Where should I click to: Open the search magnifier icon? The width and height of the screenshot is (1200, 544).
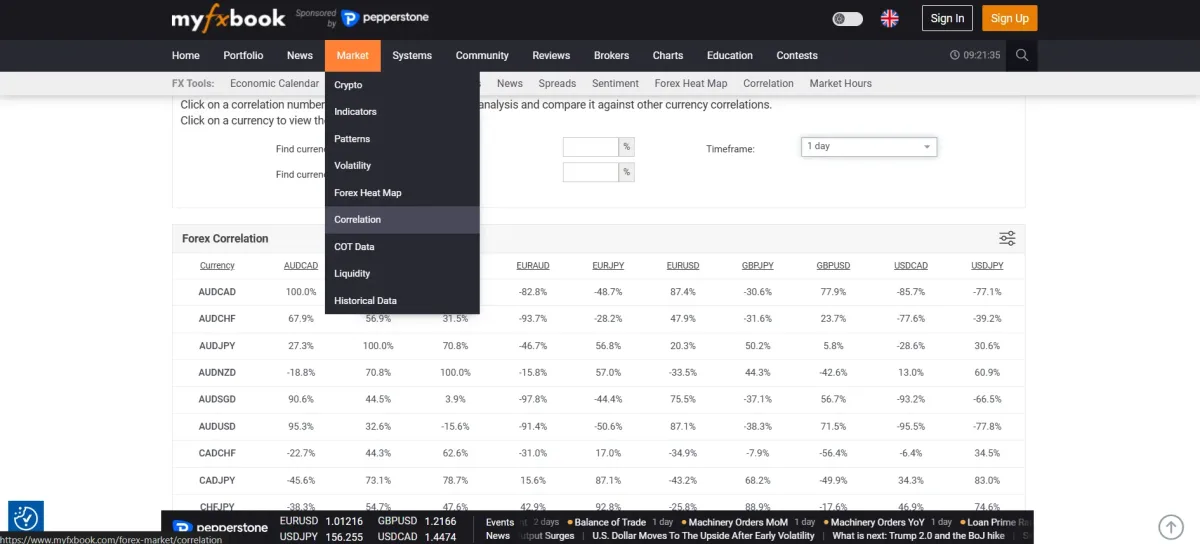coord(1021,55)
